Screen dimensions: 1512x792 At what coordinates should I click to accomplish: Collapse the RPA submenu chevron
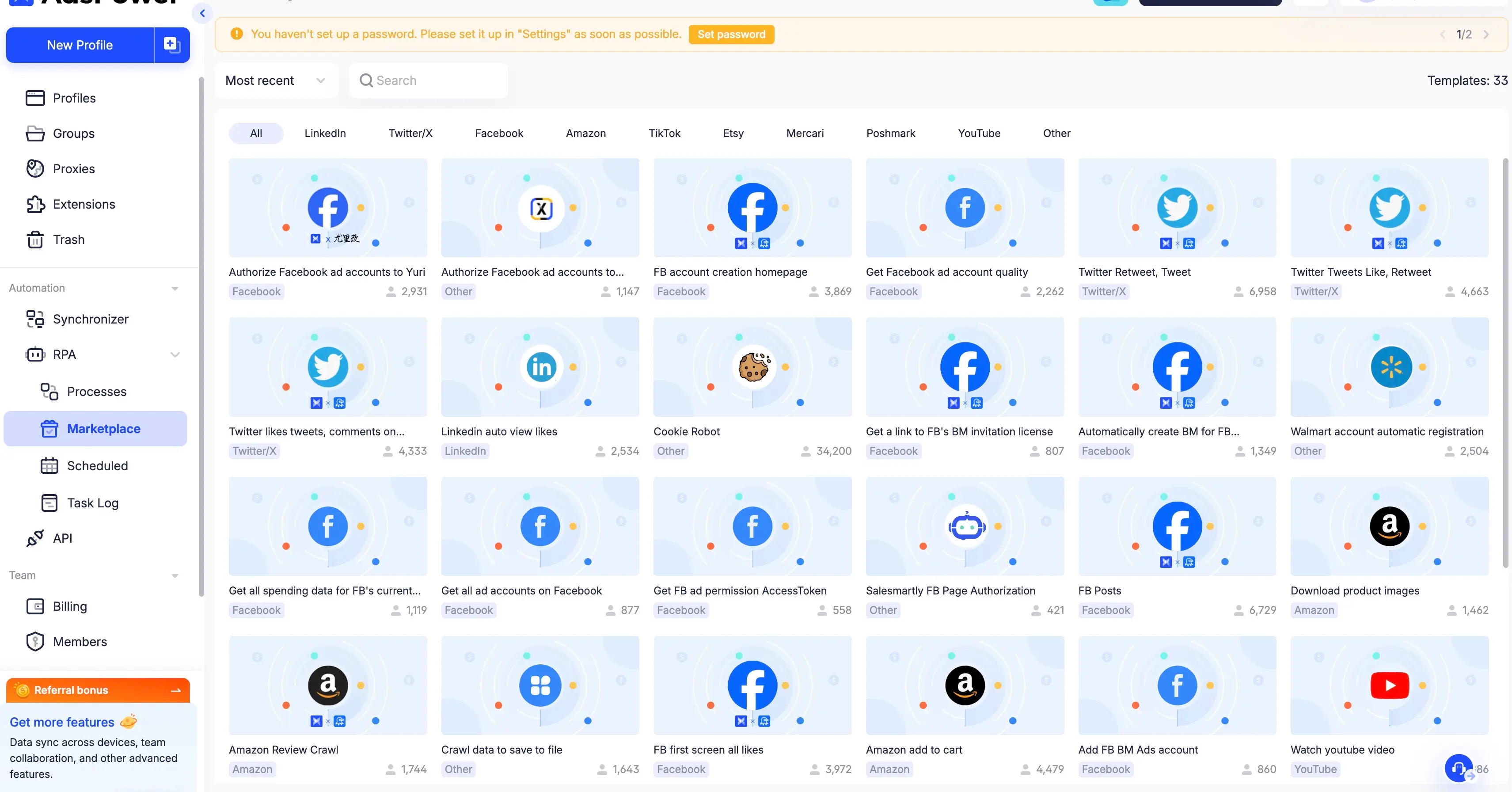(x=175, y=354)
